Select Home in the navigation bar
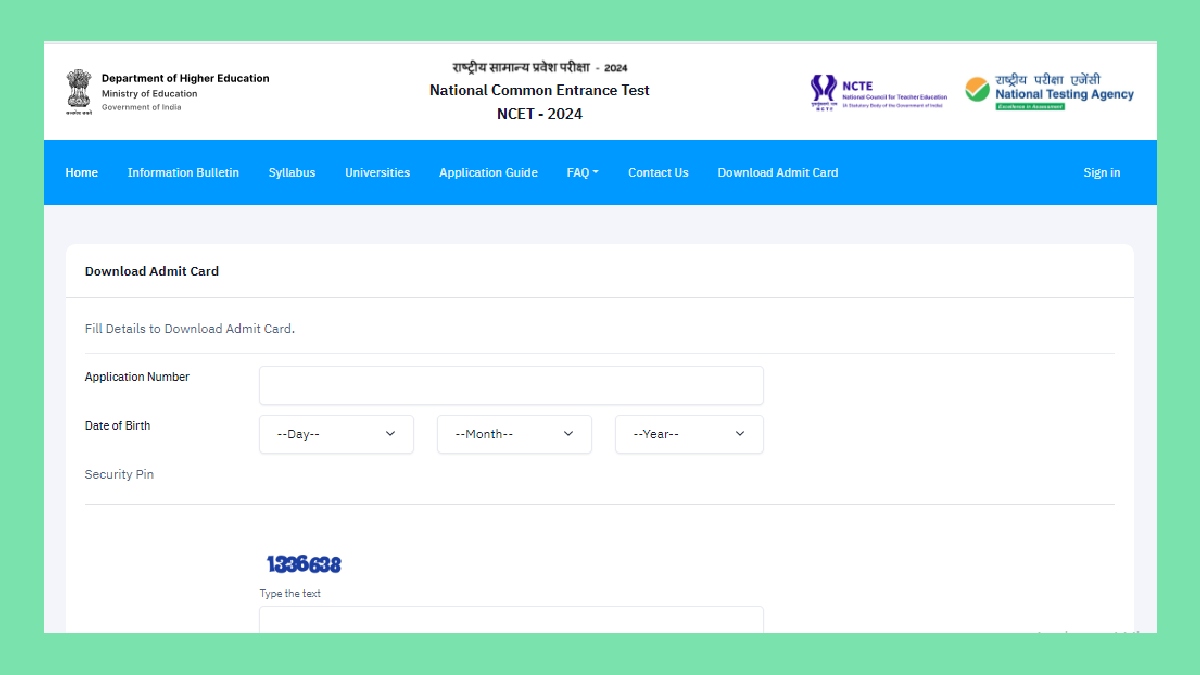 pyautogui.click(x=81, y=172)
